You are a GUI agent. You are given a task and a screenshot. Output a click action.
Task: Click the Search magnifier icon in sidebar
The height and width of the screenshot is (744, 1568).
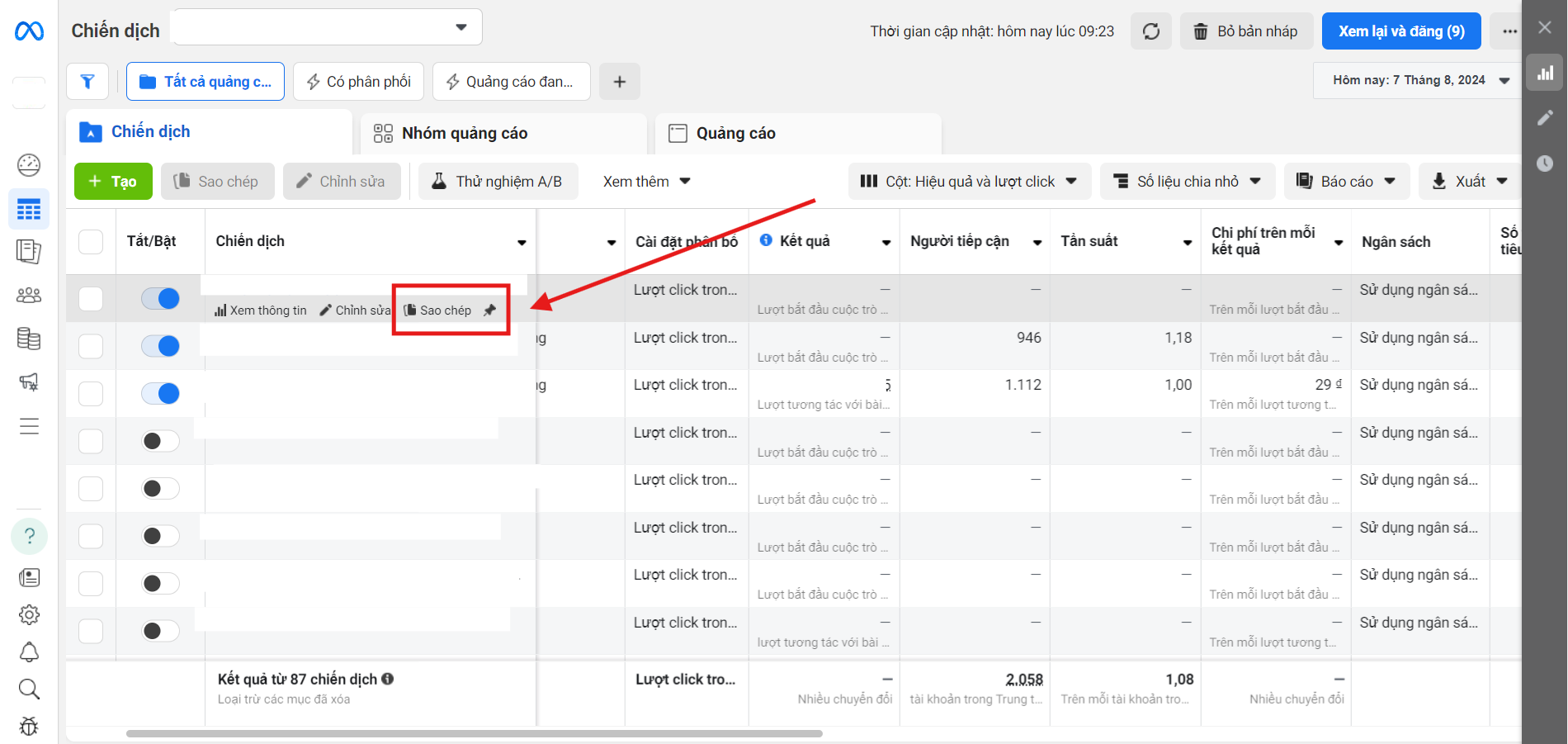[29, 689]
